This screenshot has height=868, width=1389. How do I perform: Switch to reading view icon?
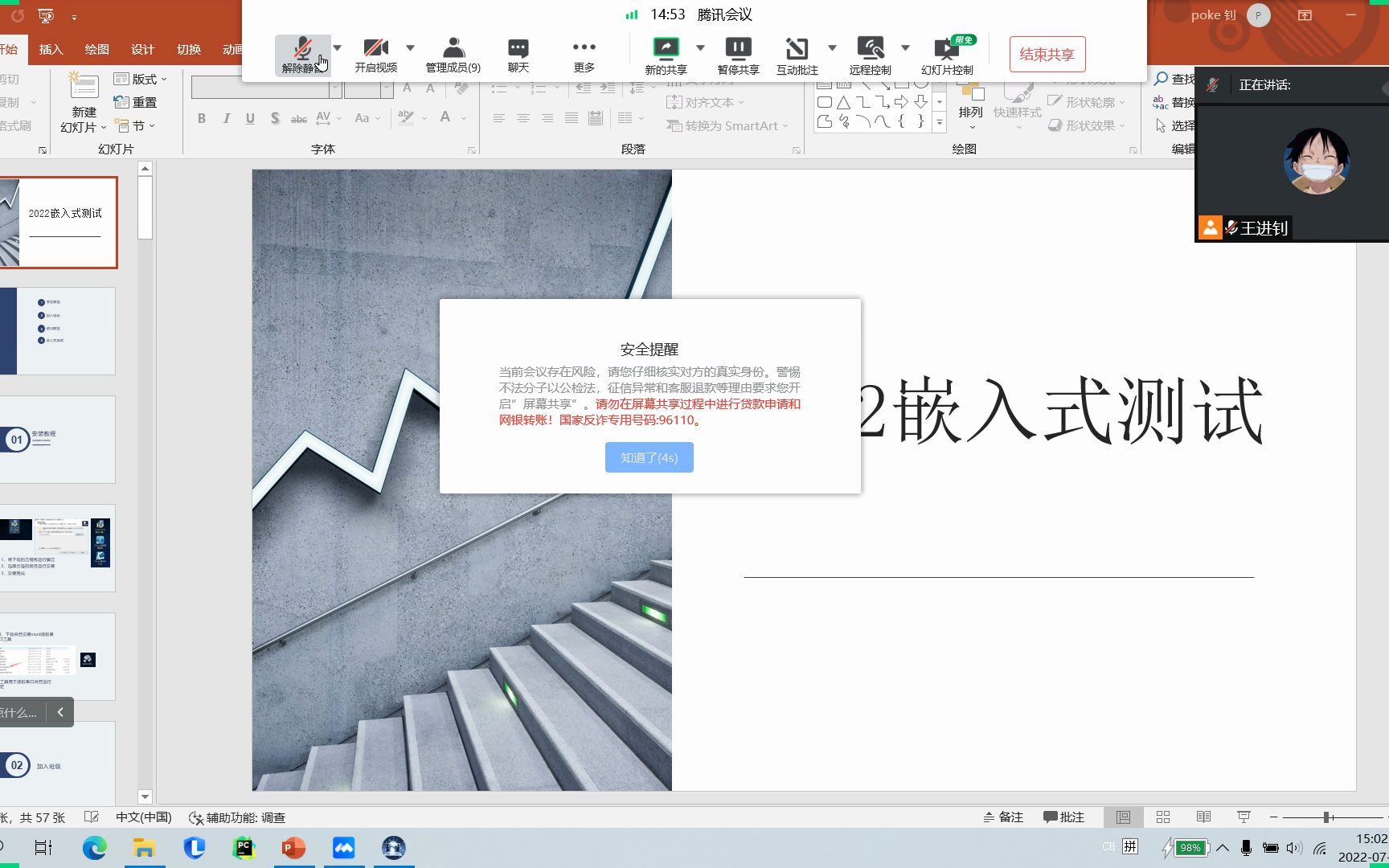pos(1203,817)
